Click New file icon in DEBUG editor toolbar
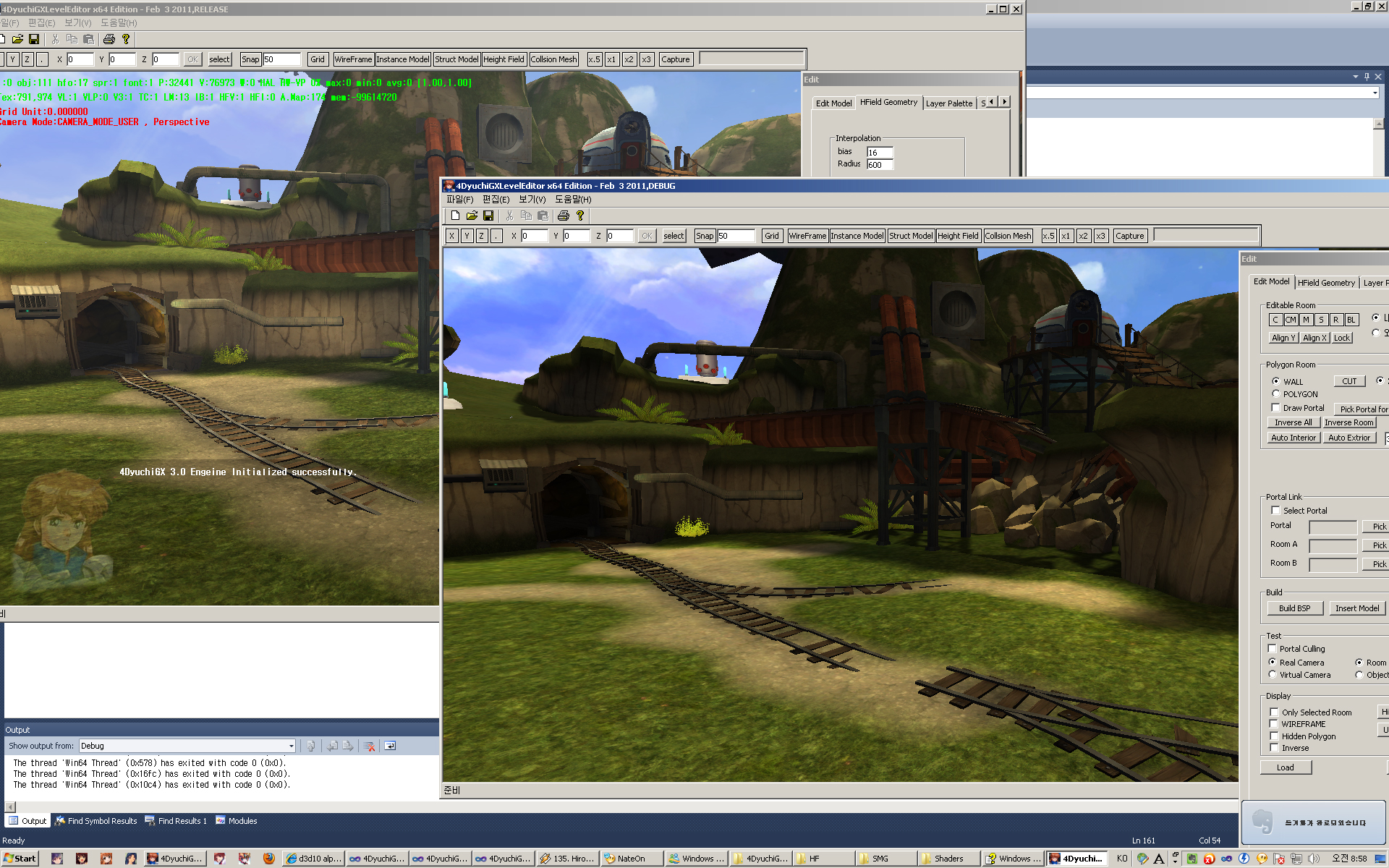This screenshot has width=1389, height=868. coord(455,216)
